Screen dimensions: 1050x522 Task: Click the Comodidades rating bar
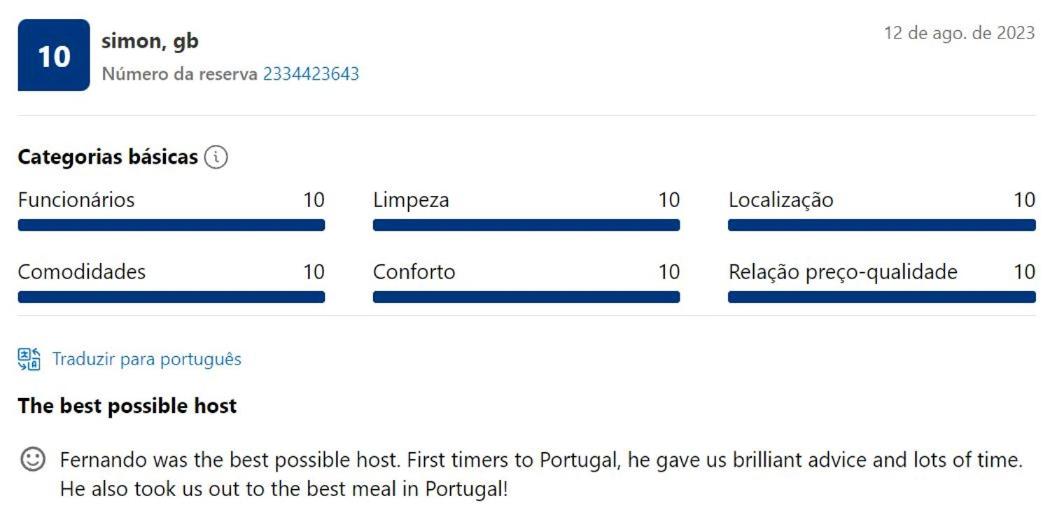click(x=171, y=296)
